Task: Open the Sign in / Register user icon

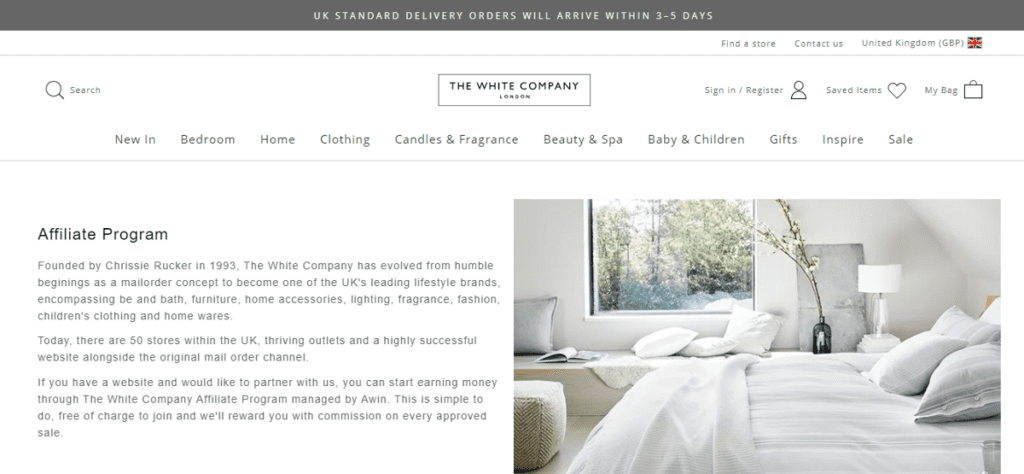Action: tap(798, 90)
